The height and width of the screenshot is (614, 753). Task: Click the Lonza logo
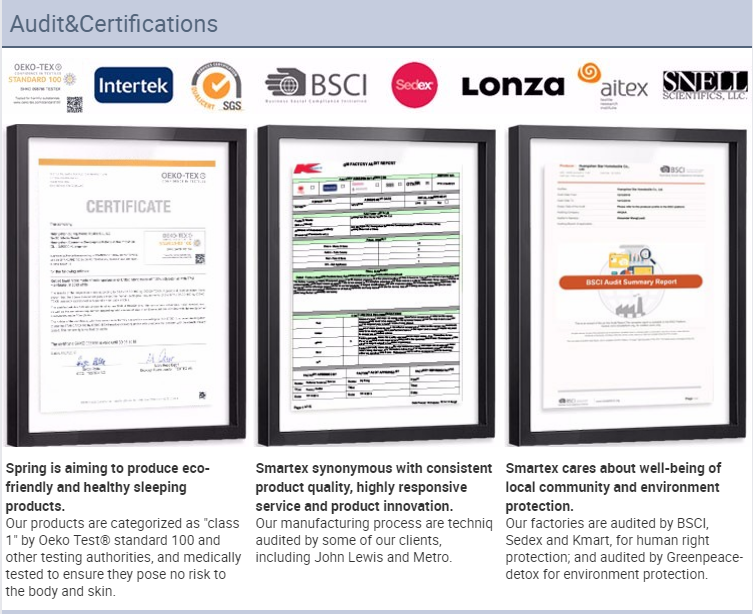tap(513, 86)
